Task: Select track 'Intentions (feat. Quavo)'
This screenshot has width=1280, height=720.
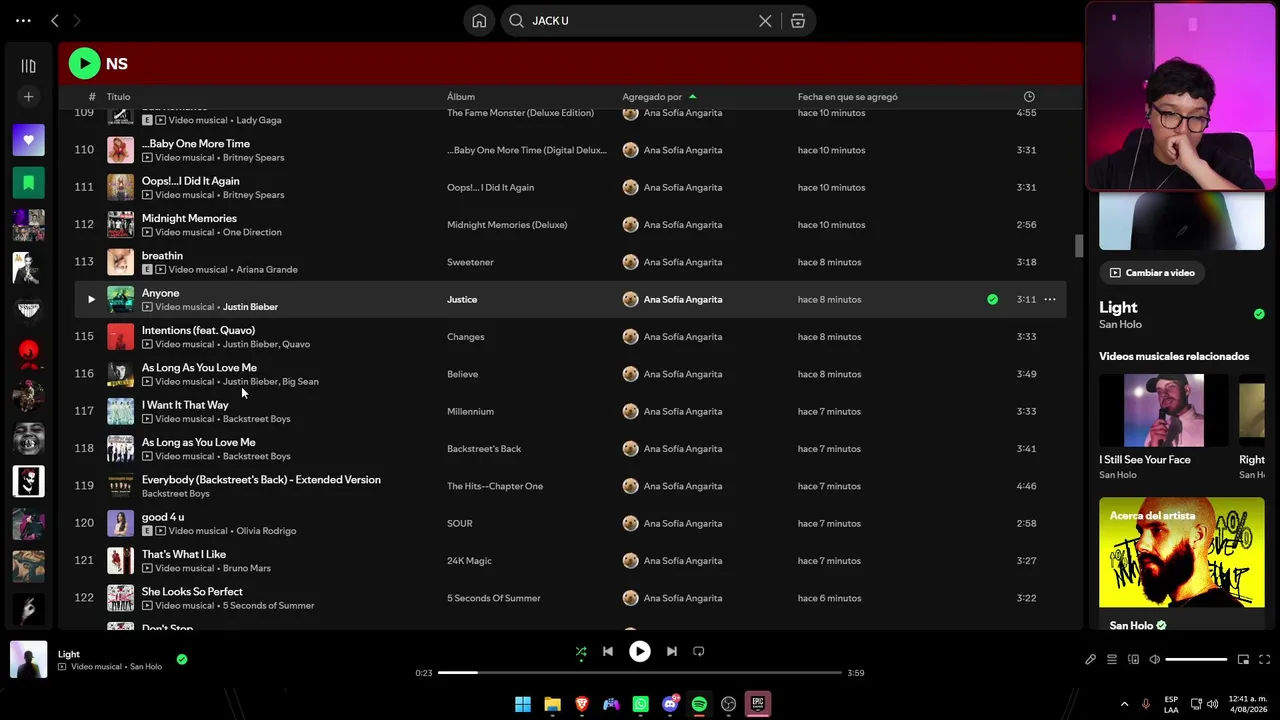Action: coord(198,330)
